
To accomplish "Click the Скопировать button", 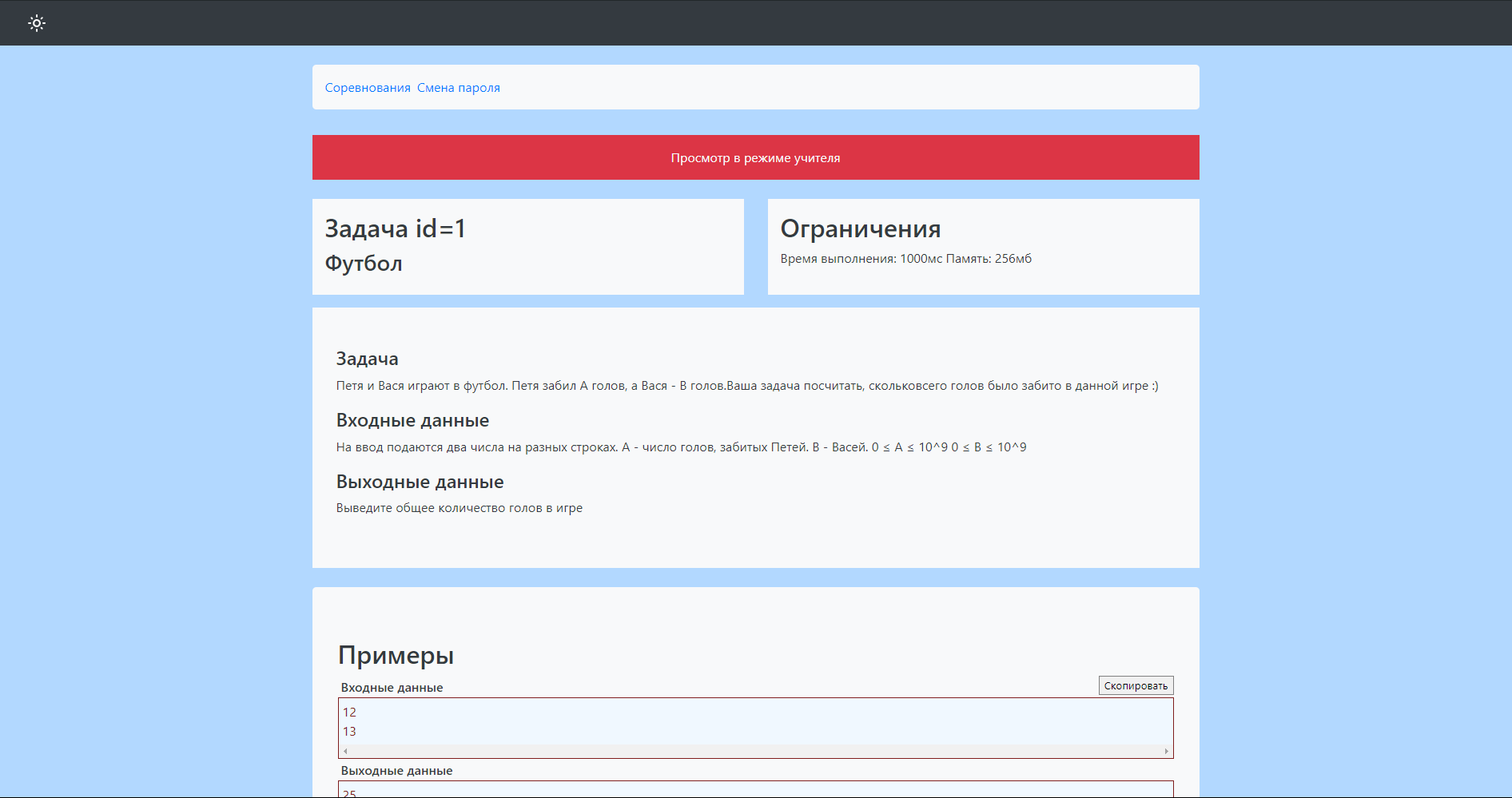I will (x=1136, y=685).
